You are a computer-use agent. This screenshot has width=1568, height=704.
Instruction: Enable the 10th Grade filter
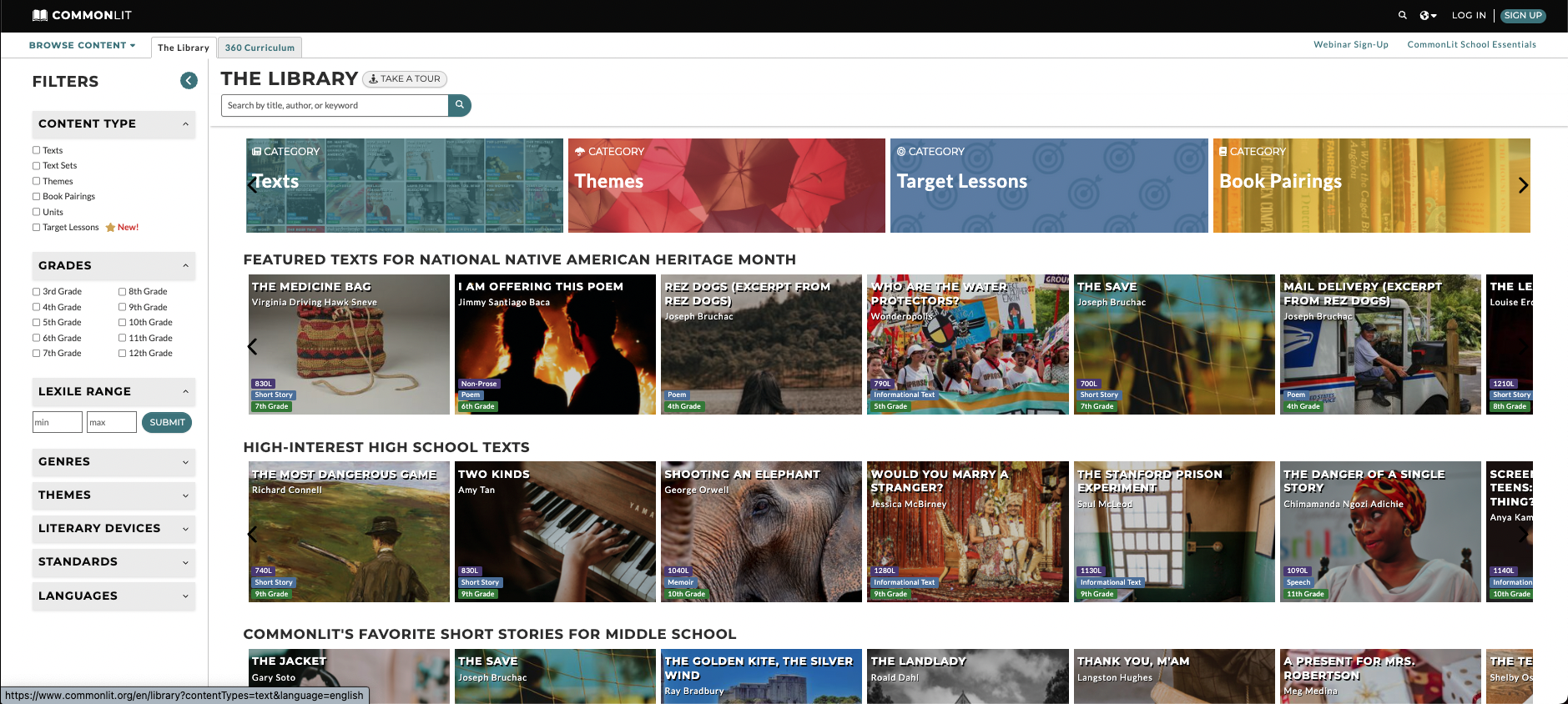pos(122,322)
